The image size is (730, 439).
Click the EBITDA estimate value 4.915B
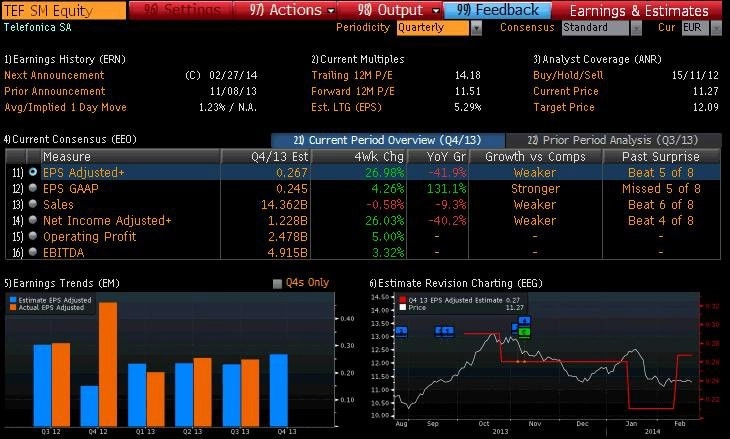pyautogui.click(x=288, y=252)
